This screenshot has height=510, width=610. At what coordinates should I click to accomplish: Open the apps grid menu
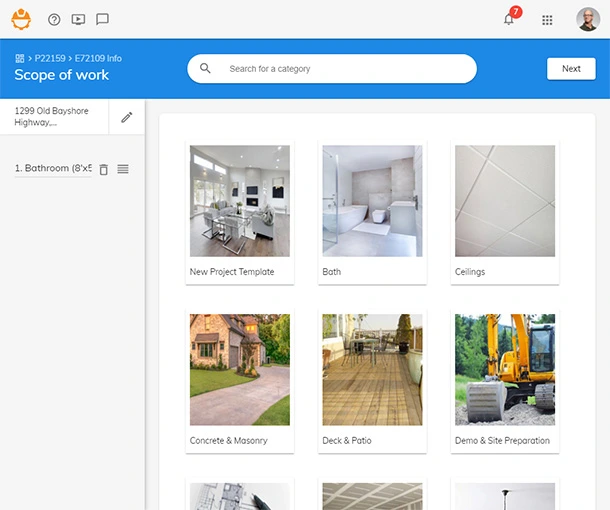pos(547,19)
